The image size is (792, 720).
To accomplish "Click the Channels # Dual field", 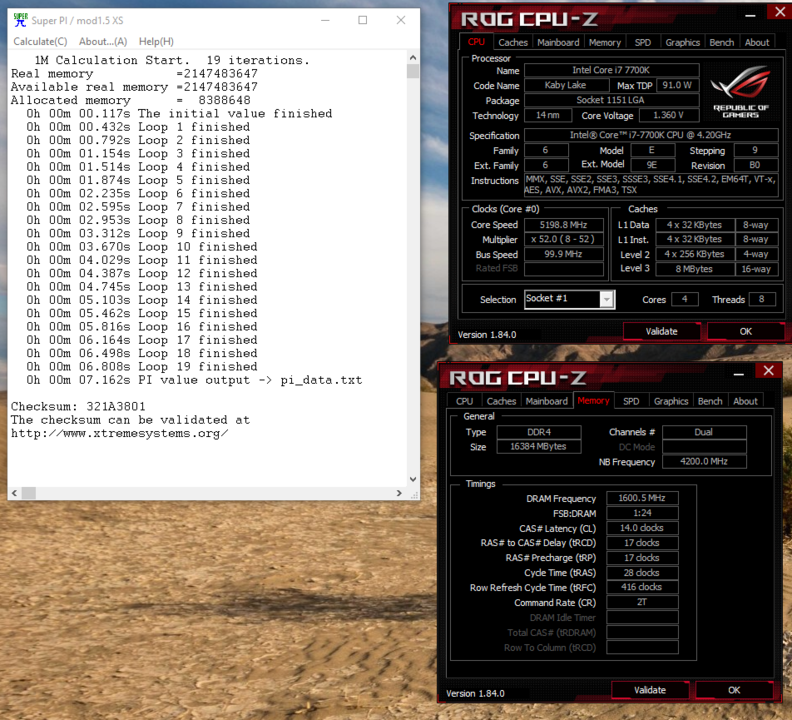I will [704, 432].
